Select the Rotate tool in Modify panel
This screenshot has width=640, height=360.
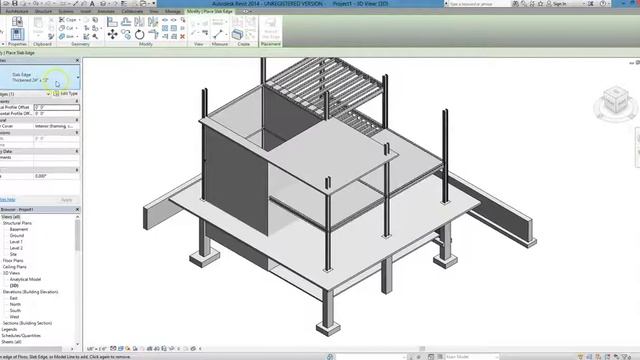pyautogui.click(x=140, y=34)
